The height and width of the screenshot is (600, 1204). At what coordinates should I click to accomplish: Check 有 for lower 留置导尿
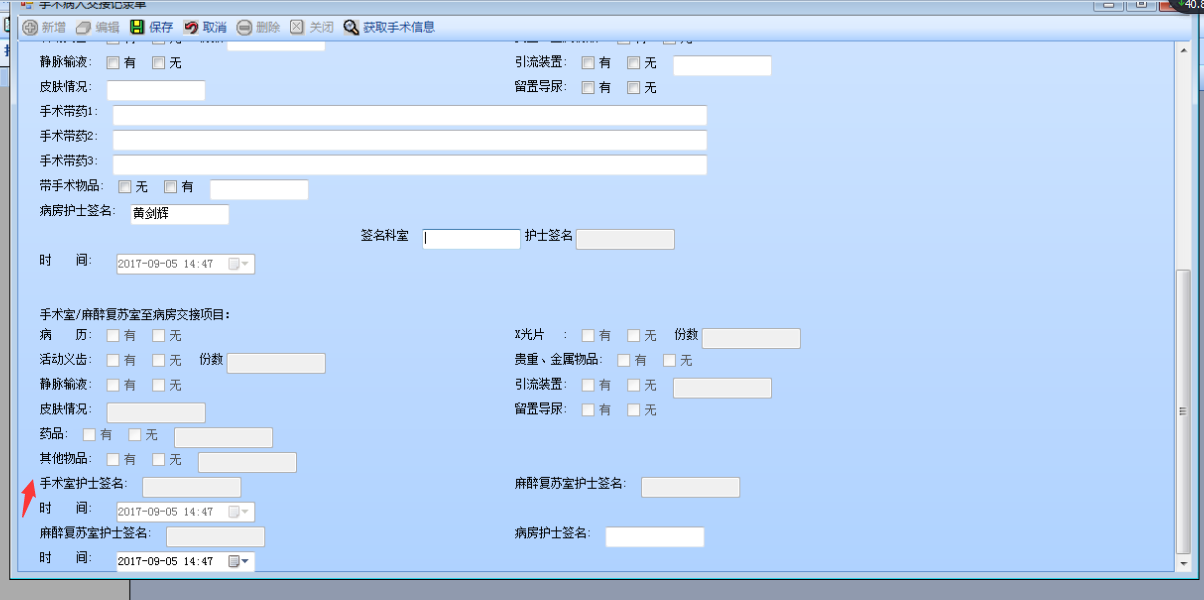[x=589, y=410]
